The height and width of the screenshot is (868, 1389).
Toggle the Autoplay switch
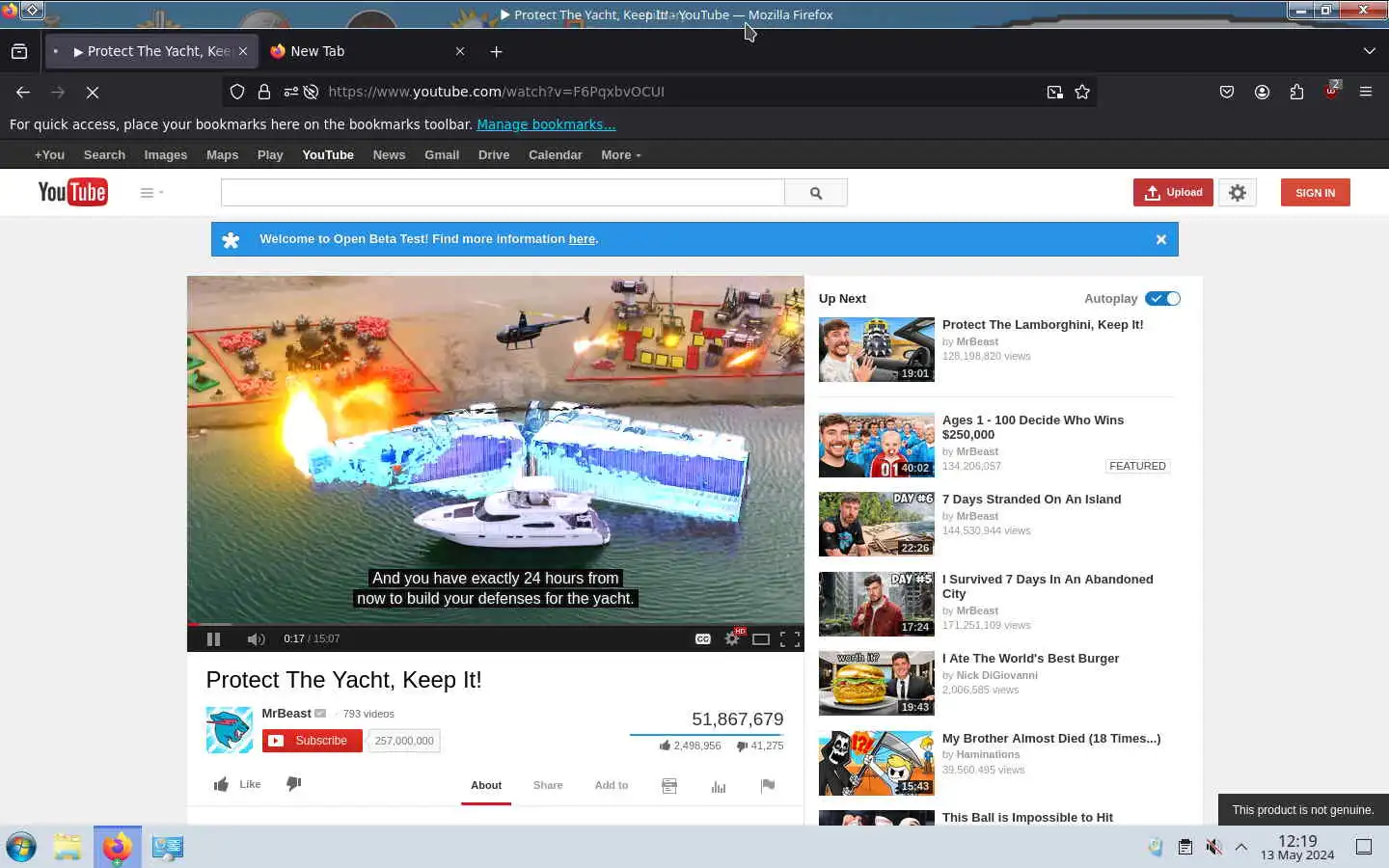[1162, 299]
